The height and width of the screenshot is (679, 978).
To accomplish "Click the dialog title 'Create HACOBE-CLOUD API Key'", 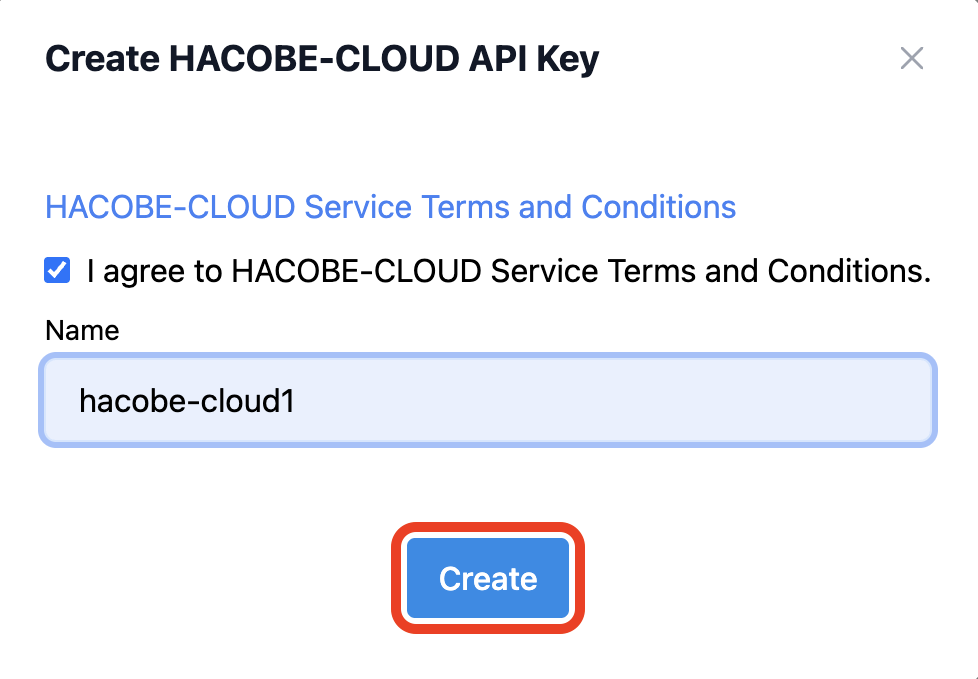I will click(322, 59).
